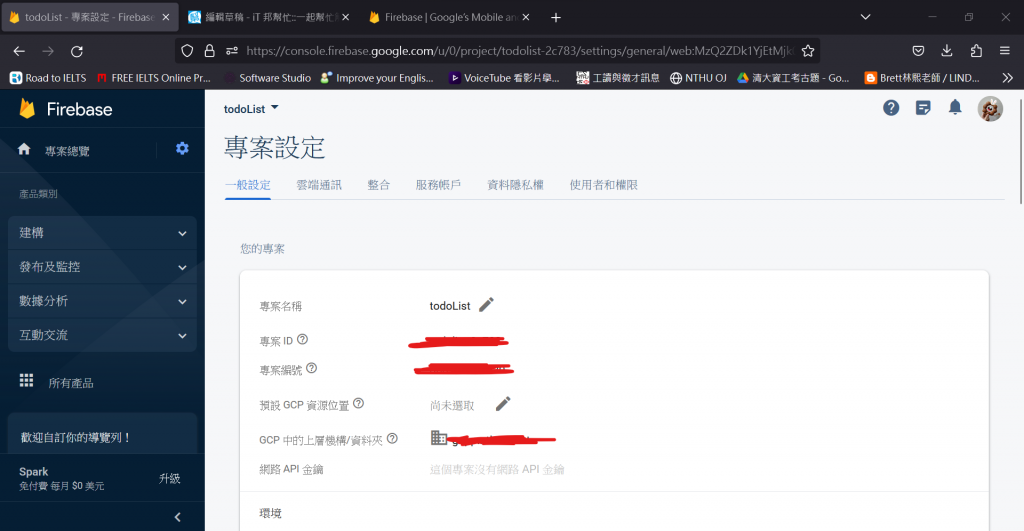Open tracking protection shield icon

(187, 51)
